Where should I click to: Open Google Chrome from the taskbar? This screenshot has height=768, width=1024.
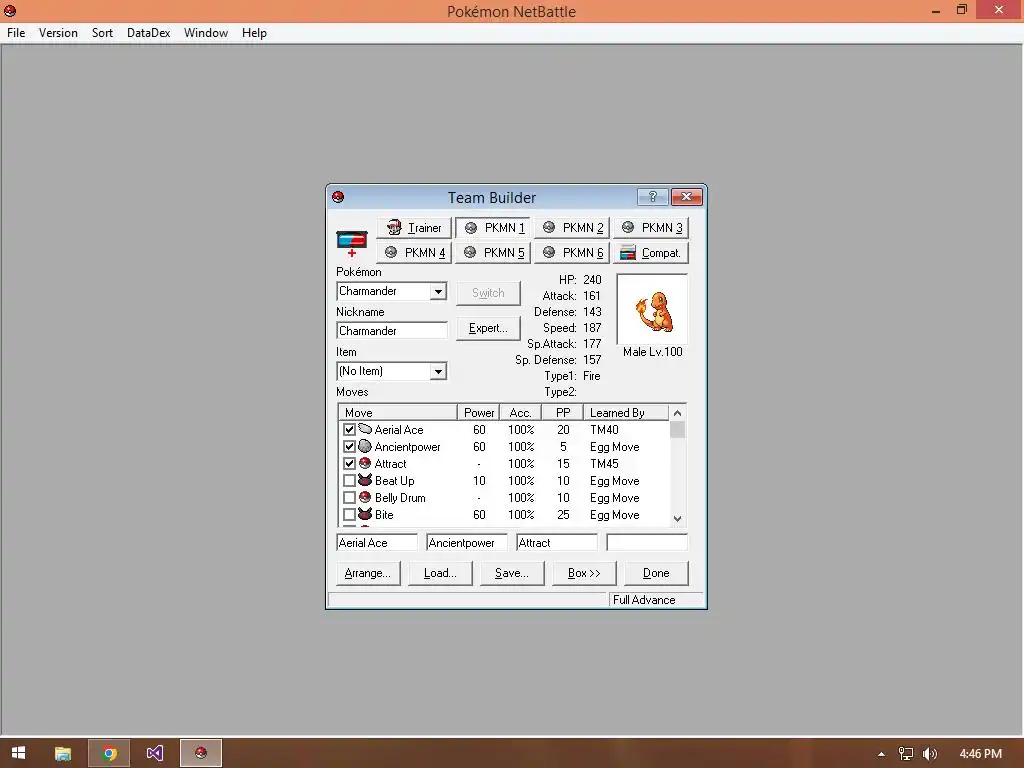109,753
